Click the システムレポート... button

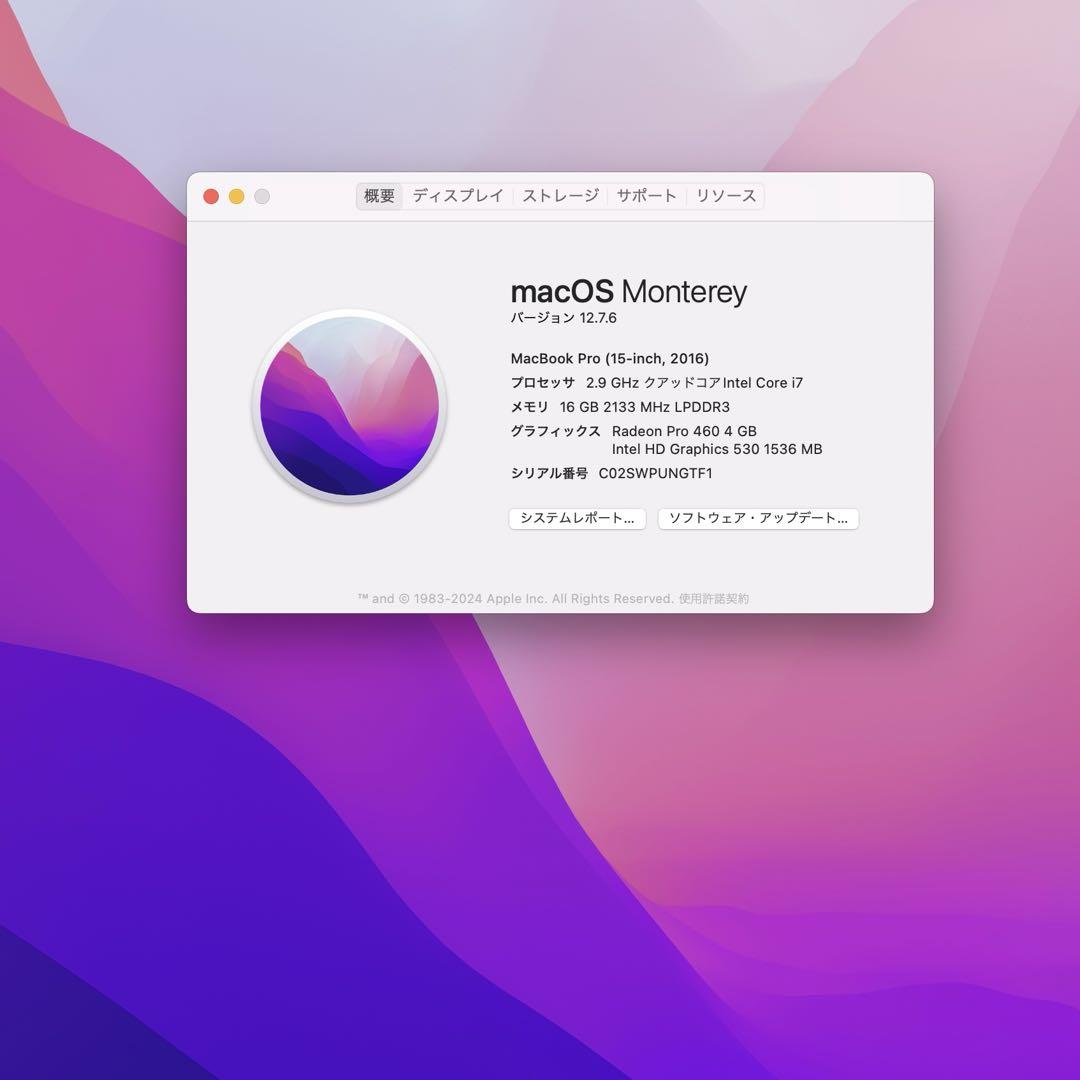coord(577,519)
